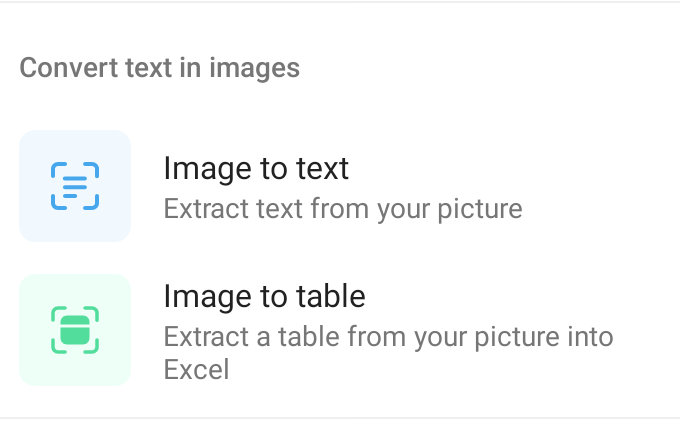
Task: Click "Extract text from your picture" description
Action: click(x=343, y=210)
